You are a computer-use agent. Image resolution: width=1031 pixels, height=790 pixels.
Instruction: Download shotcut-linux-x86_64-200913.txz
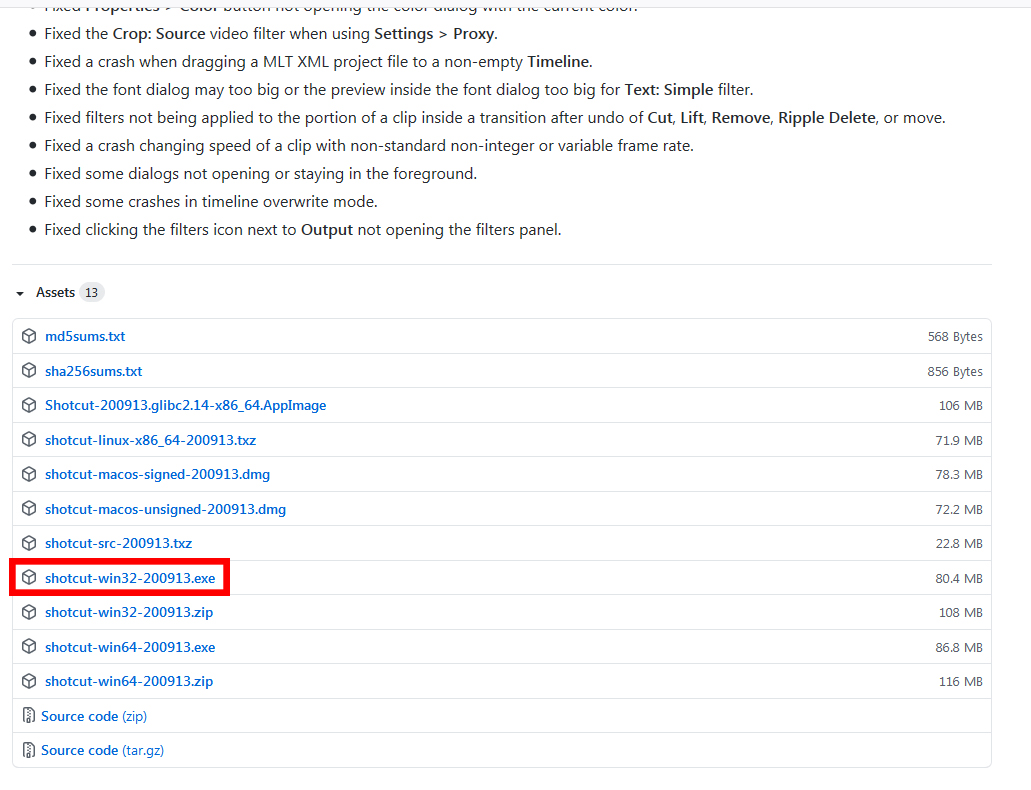tap(151, 440)
